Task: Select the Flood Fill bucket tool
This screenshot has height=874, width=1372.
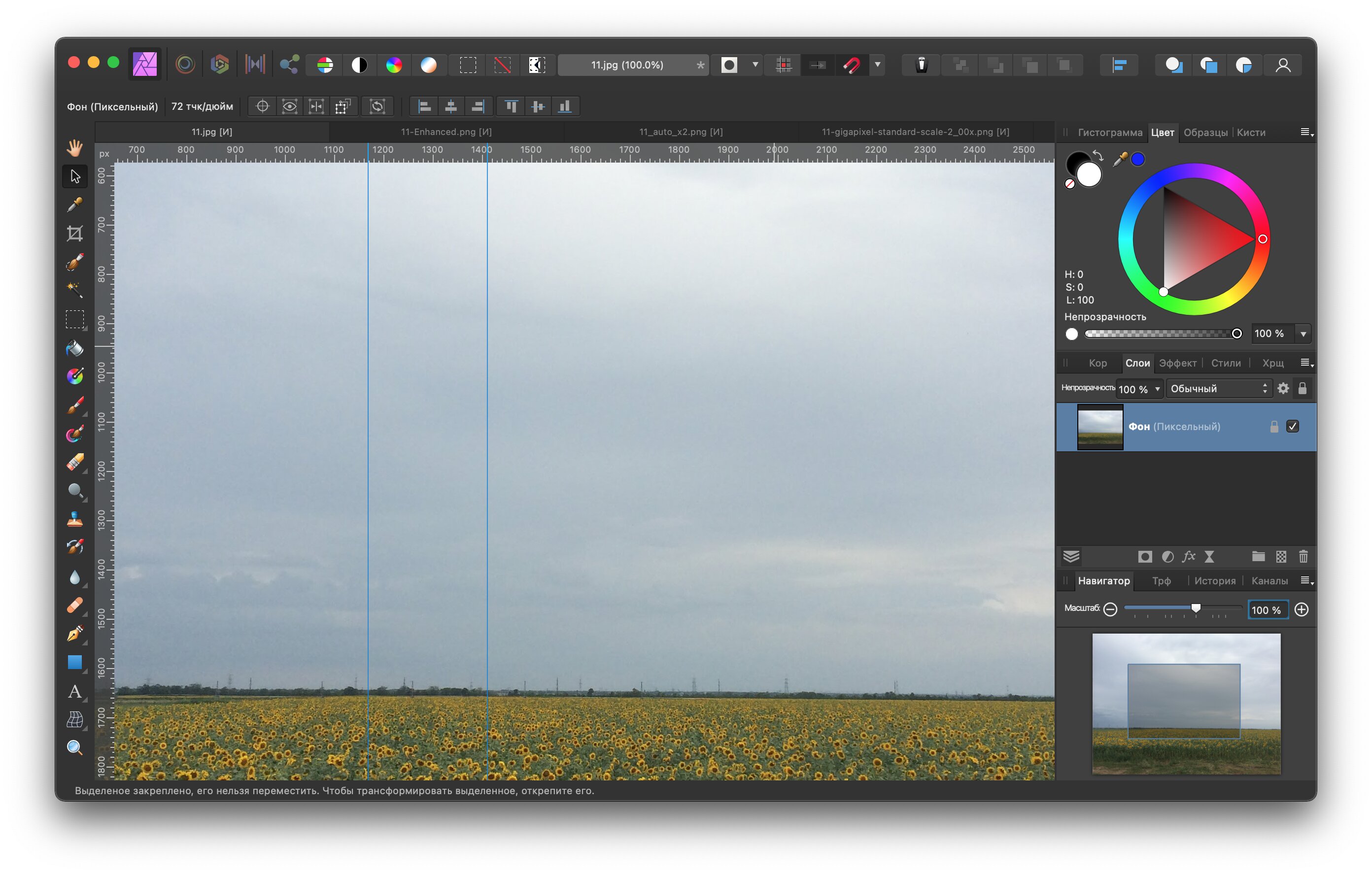Action: [x=74, y=347]
